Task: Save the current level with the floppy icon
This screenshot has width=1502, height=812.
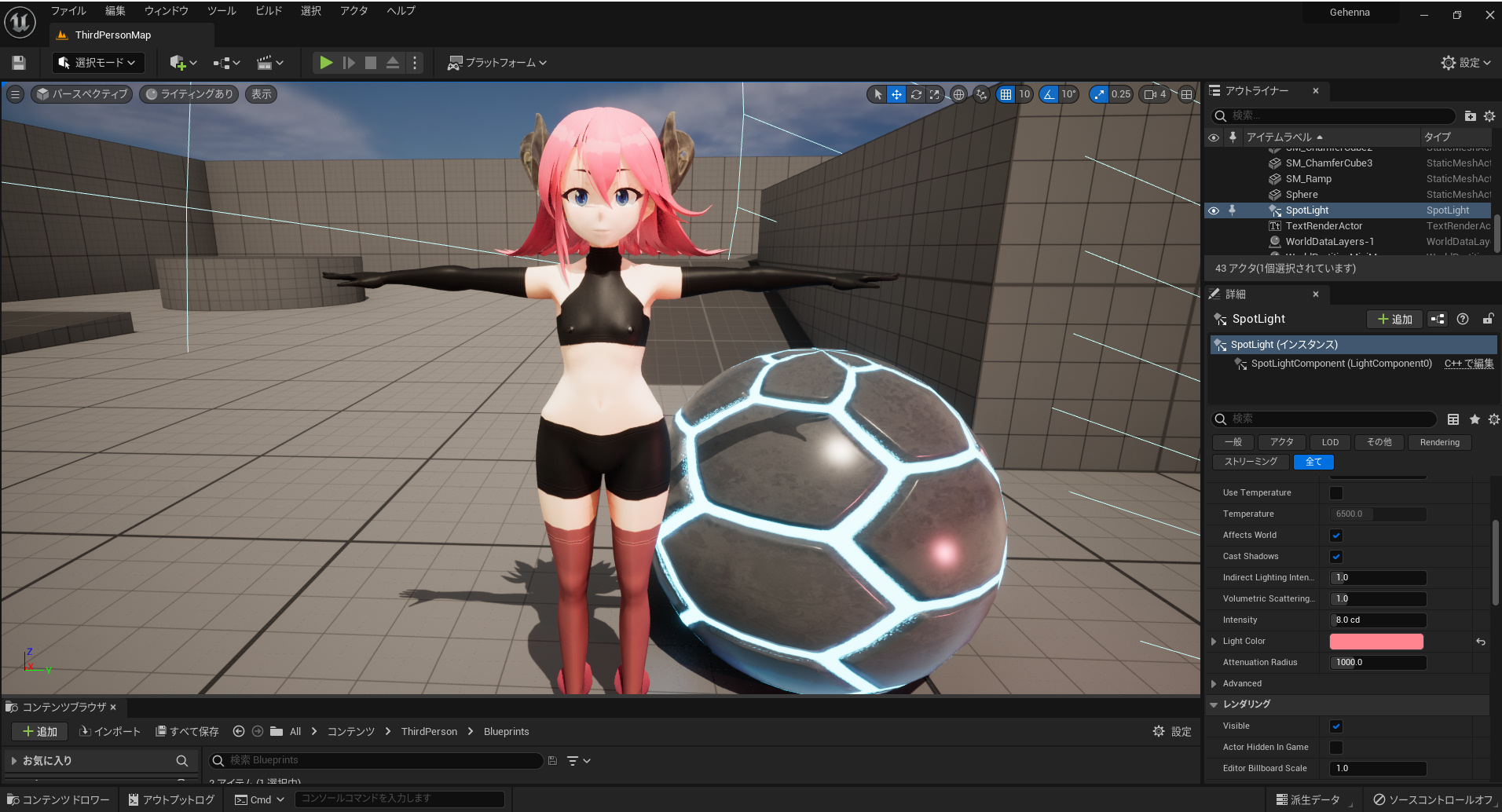Action: click(20, 63)
